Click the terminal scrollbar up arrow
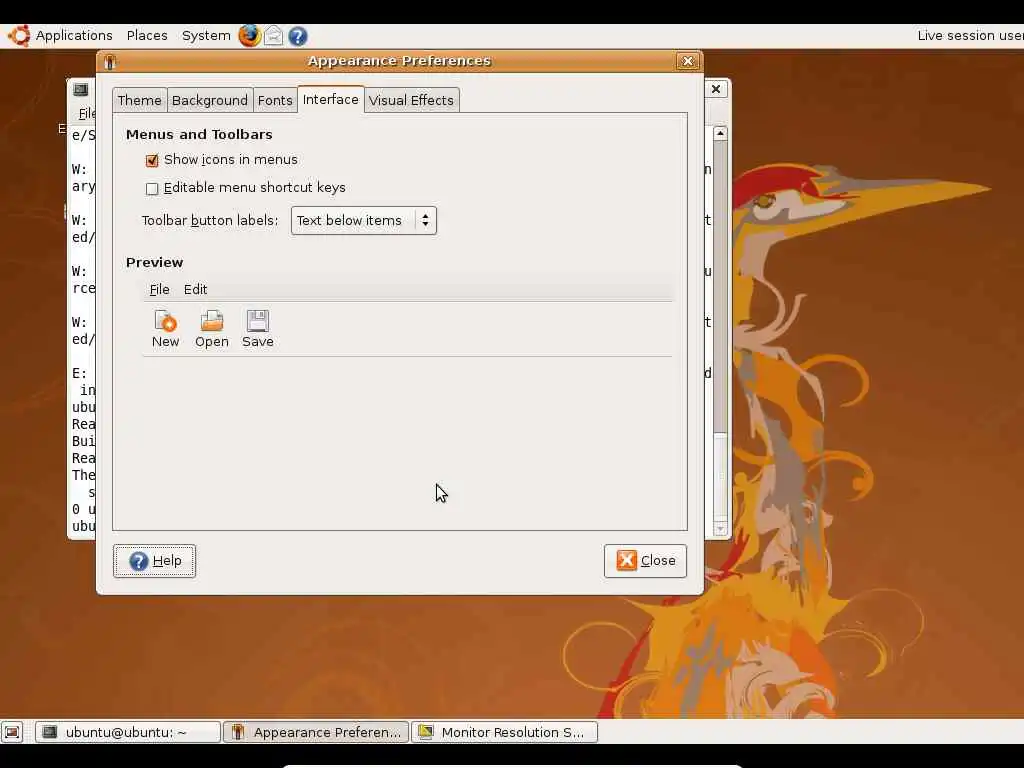Image resolution: width=1024 pixels, height=768 pixels. point(720,133)
